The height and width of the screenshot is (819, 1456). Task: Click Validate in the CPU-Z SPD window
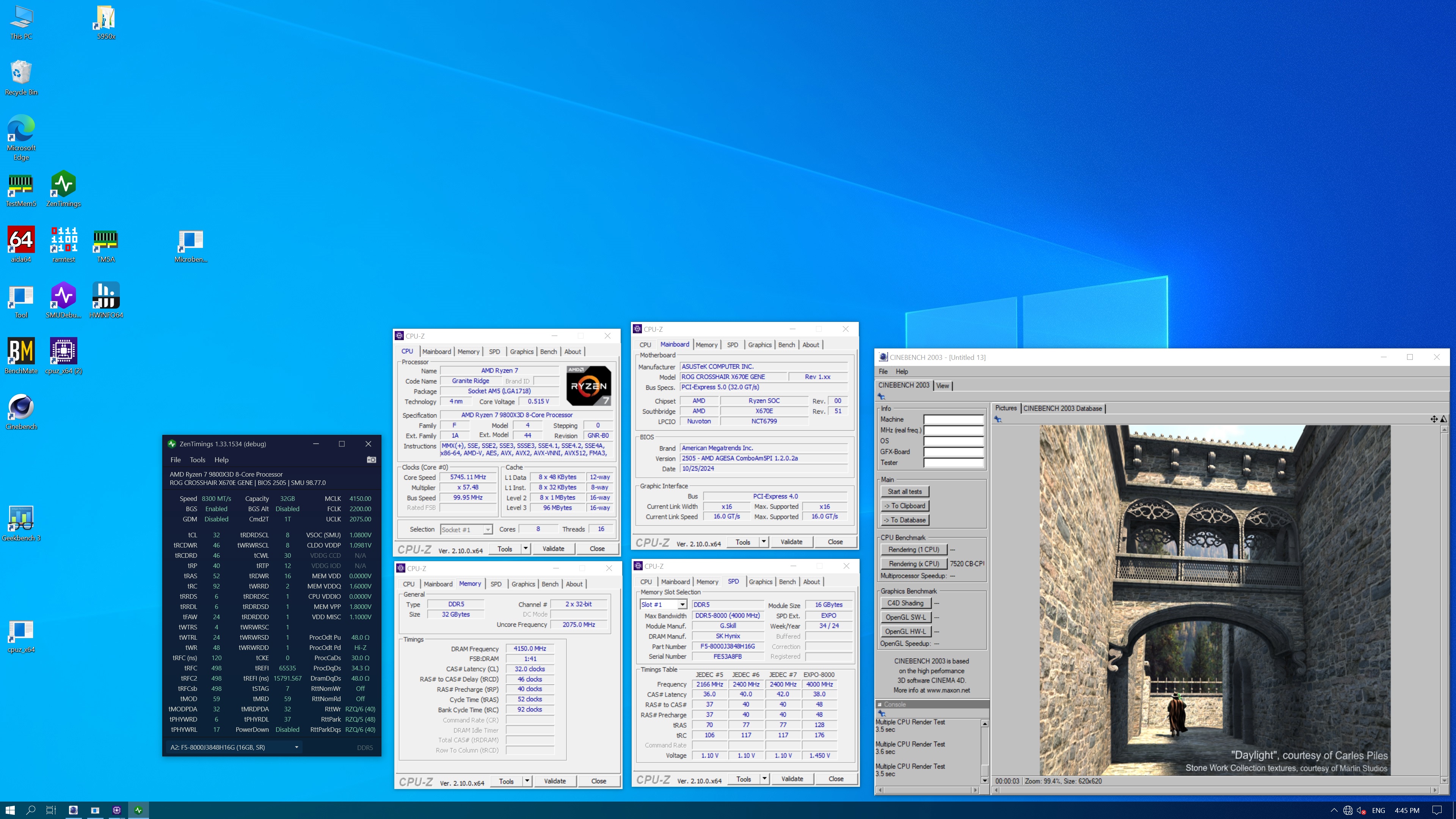(792, 778)
